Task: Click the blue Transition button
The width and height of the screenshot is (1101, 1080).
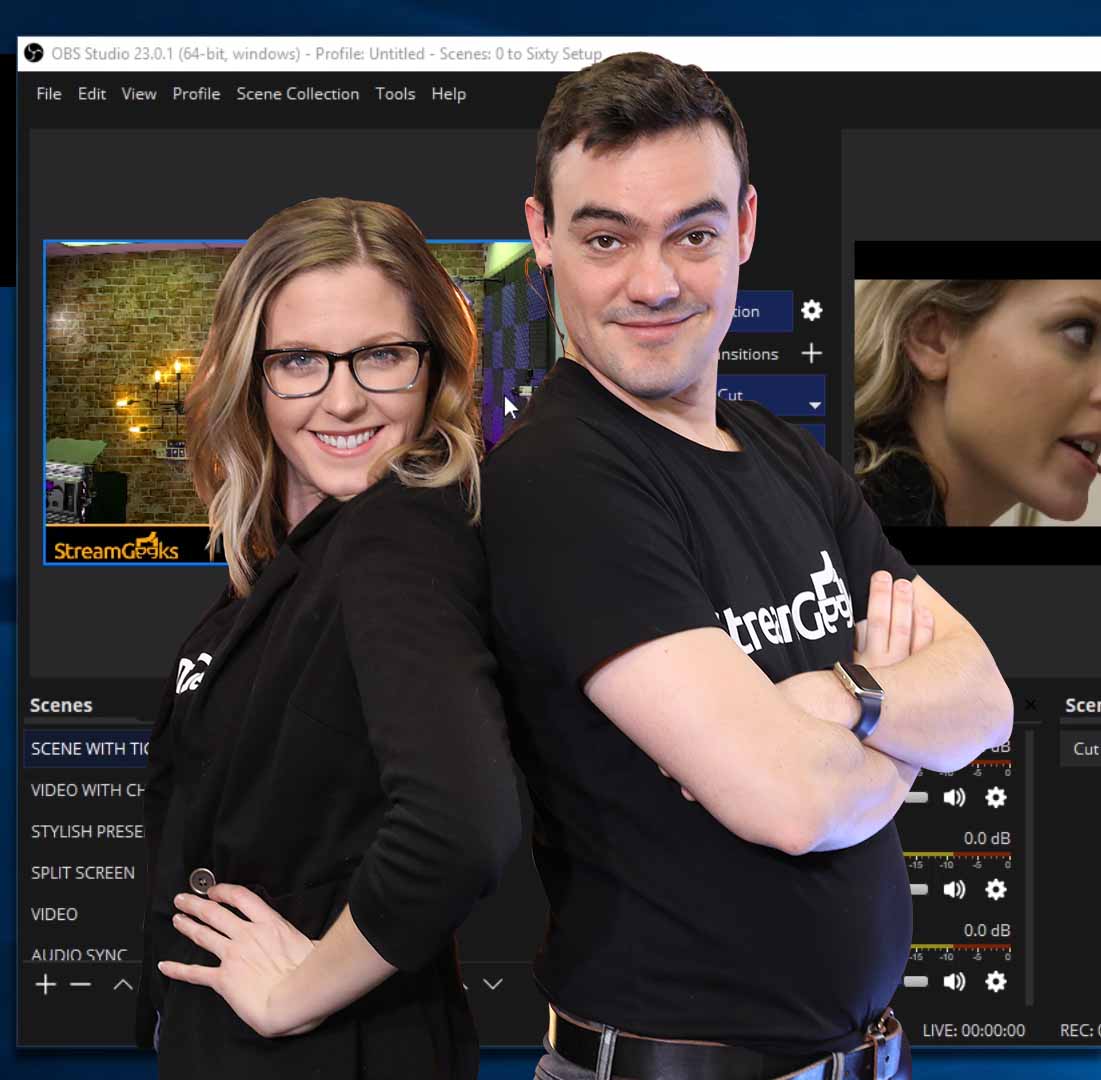Action: pos(762,311)
